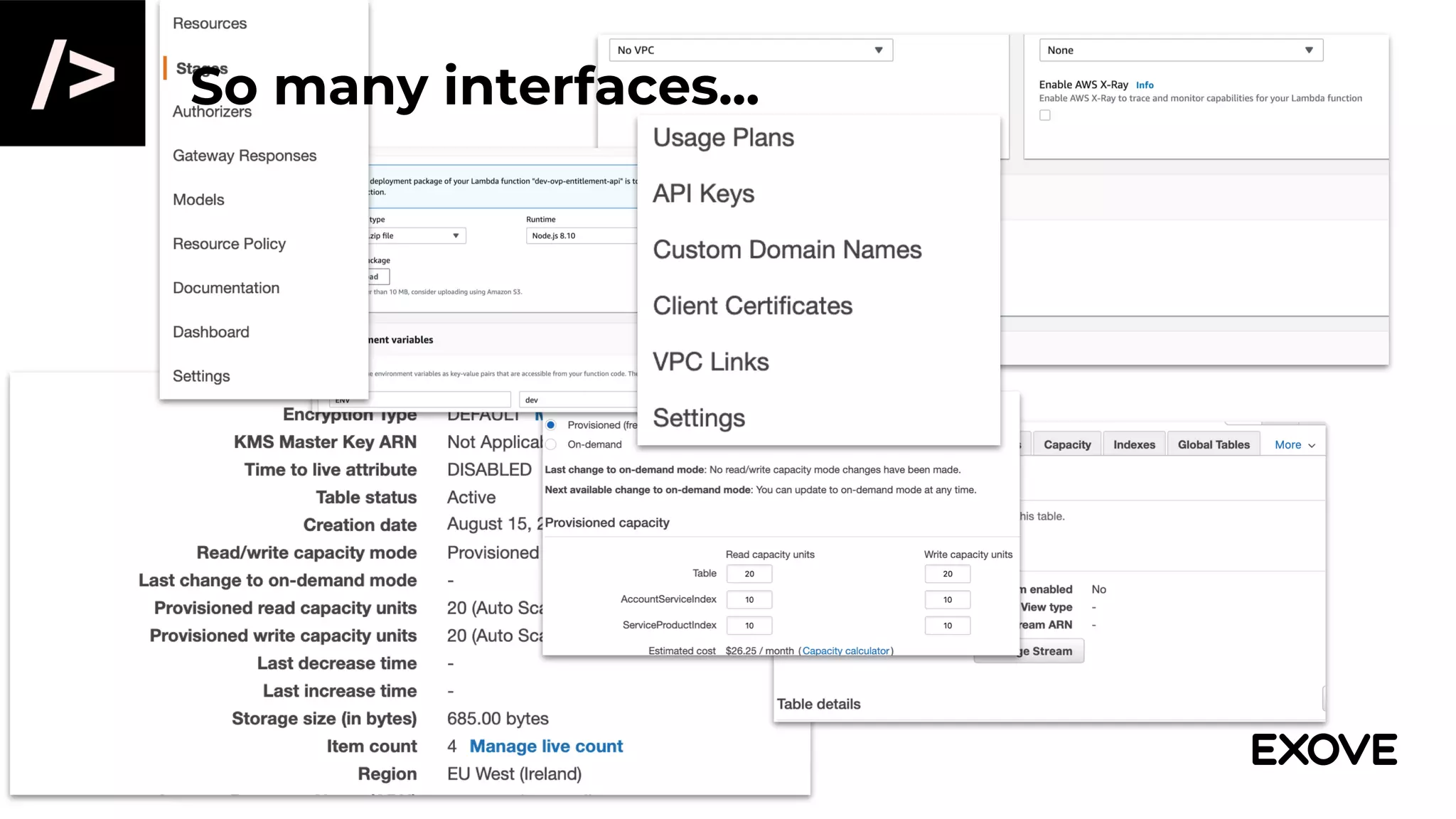Click the 'Provisioned capacity' heading

pyautogui.click(x=607, y=523)
